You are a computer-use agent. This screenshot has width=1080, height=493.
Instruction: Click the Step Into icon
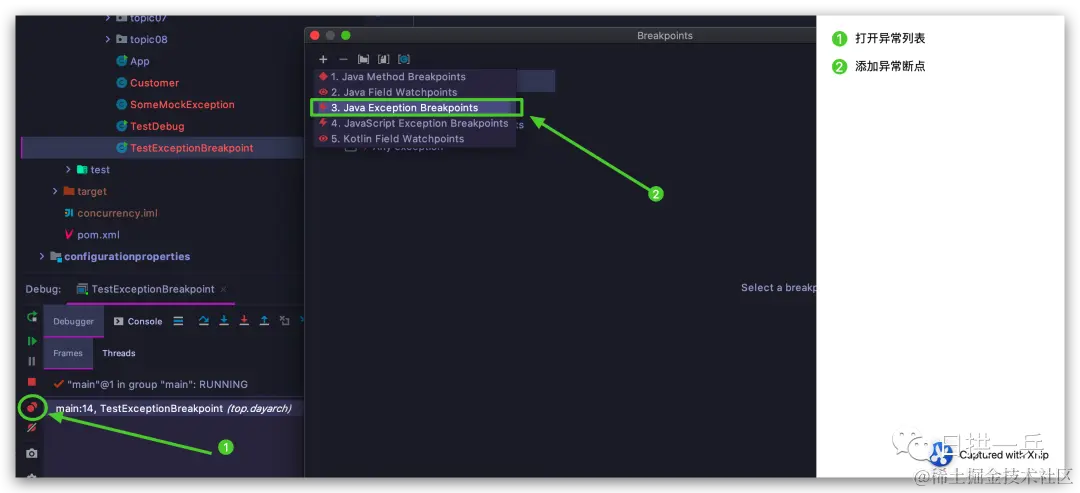(x=224, y=321)
